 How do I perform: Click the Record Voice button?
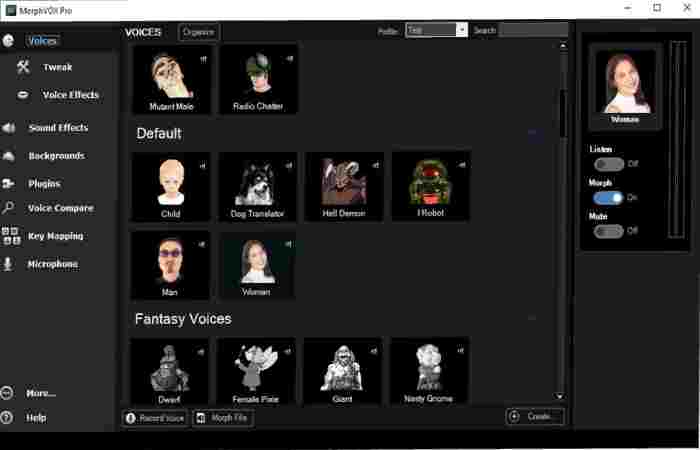click(x=155, y=418)
